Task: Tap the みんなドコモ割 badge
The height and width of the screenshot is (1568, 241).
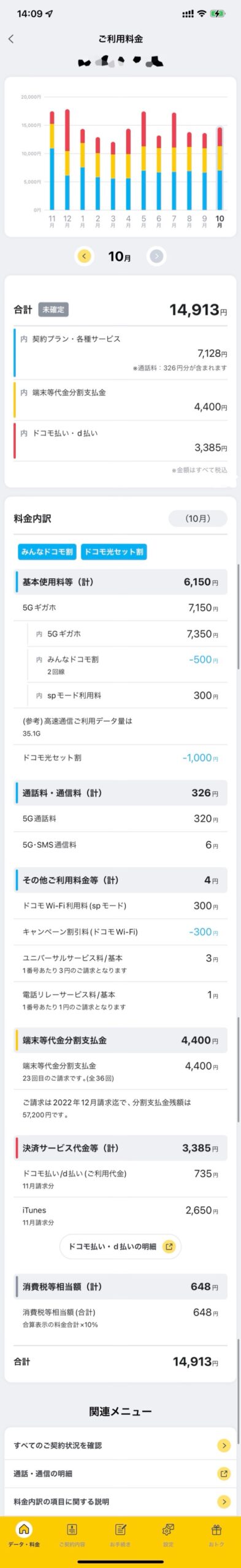Action: pos(47,552)
